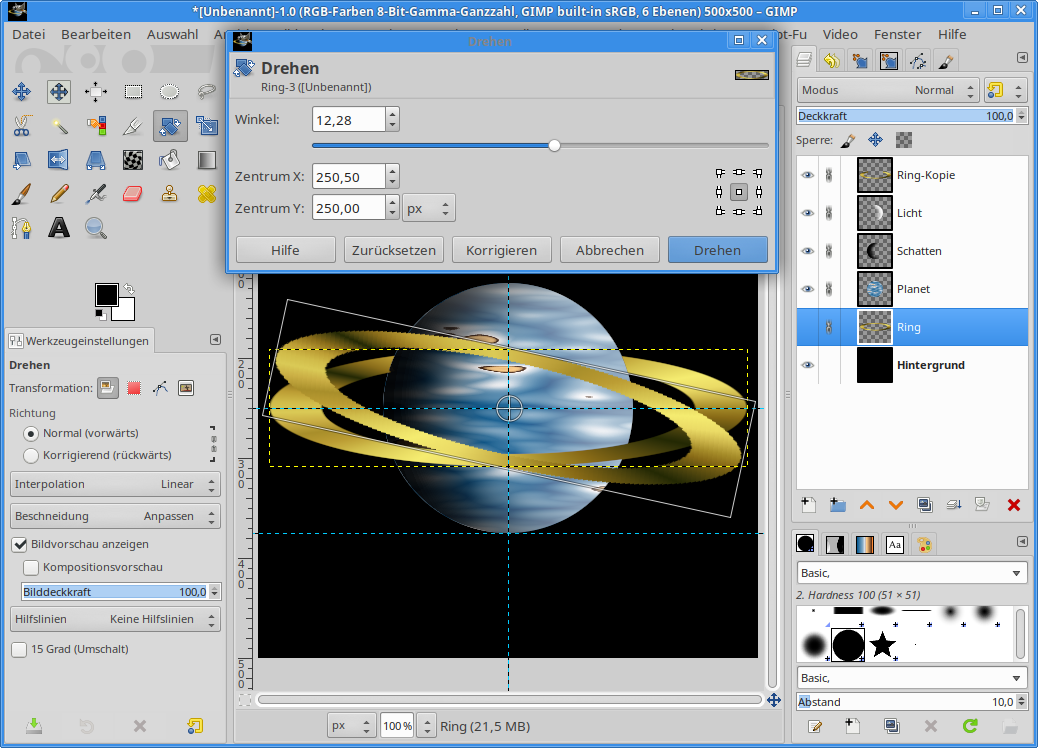Click the Winkel angle slider handle
The width and height of the screenshot is (1038, 748).
click(x=554, y=145)
